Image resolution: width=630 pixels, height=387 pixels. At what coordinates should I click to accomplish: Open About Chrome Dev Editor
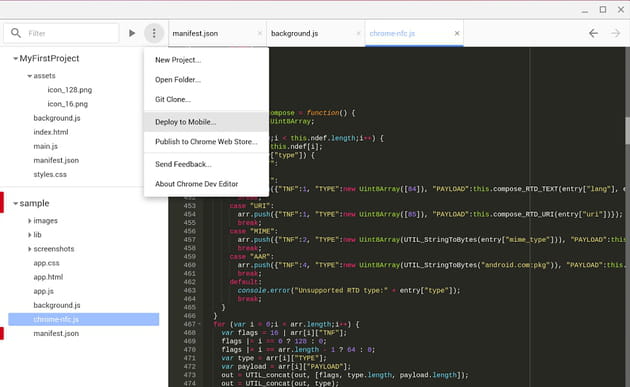[x=206, y=184]
